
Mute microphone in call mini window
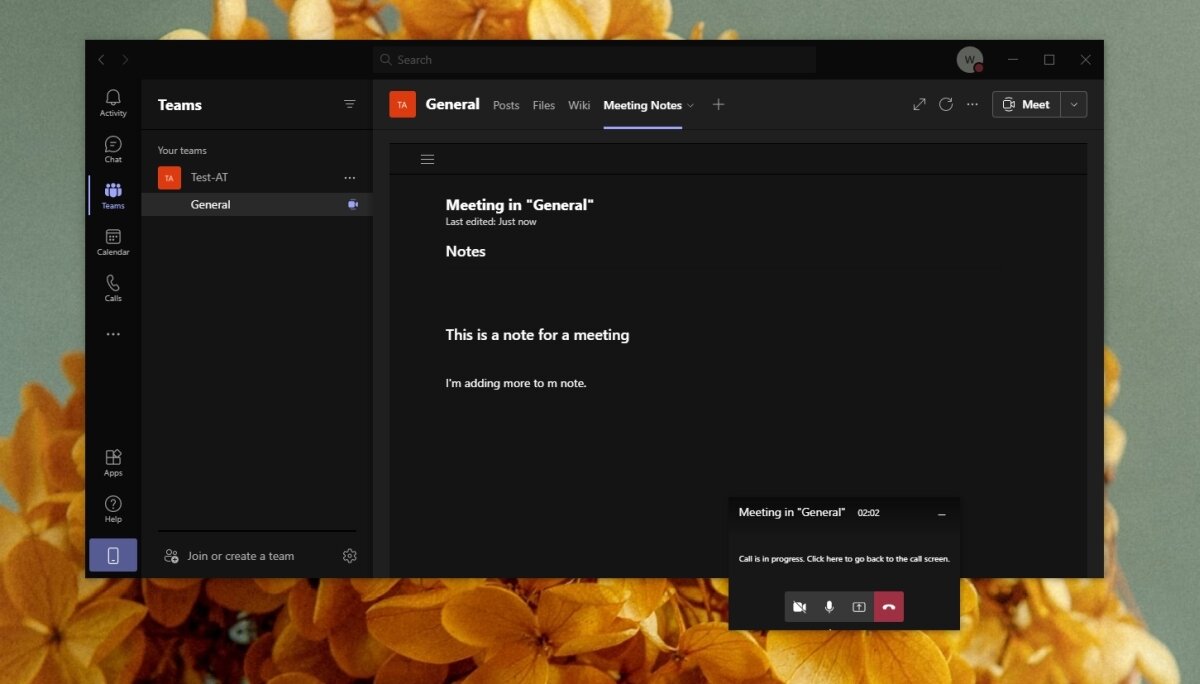829,607
